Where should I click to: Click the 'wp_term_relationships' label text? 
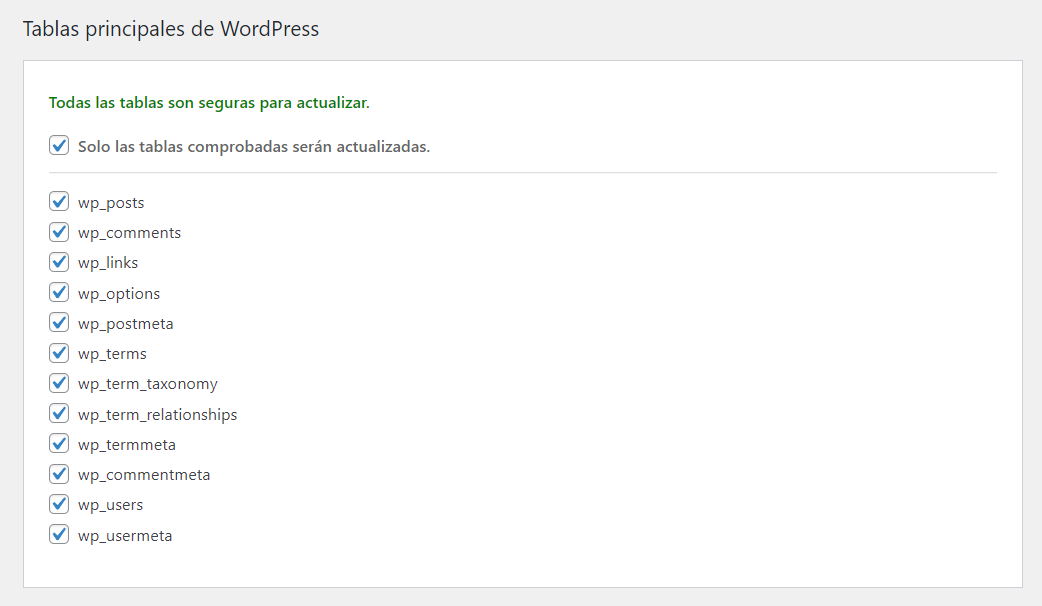tap(157, 415)
